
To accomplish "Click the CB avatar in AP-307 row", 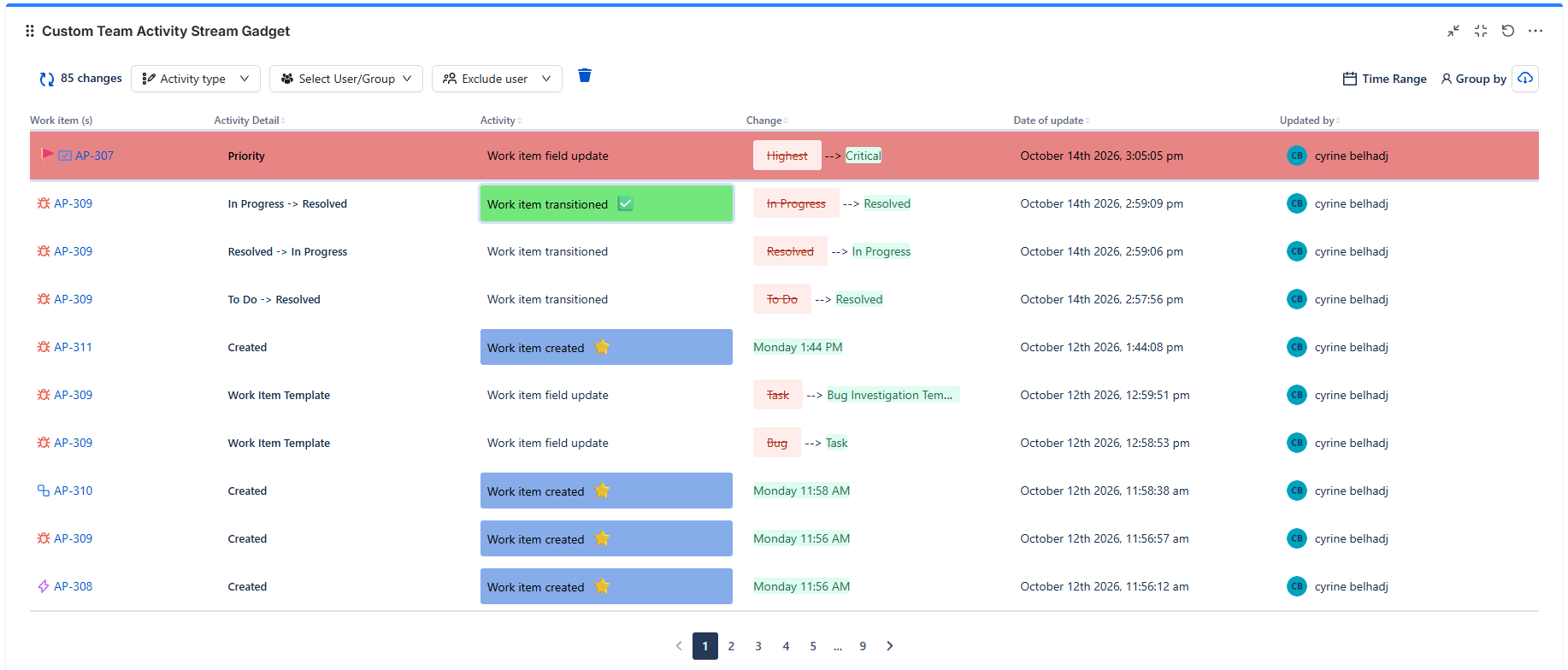I will tap(1297, 156).
